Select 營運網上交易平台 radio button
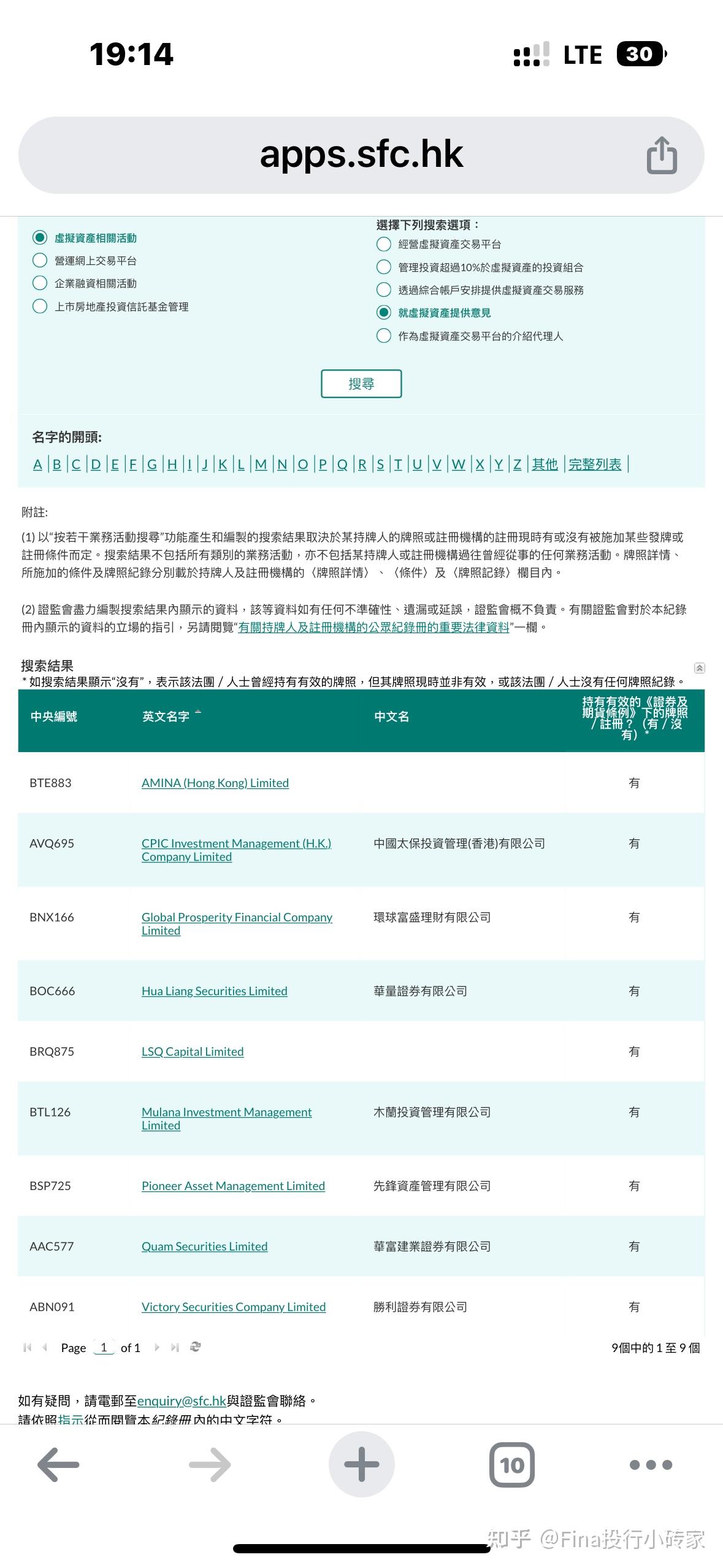The height and width of the screenshot is (1568, 723). click(x=40, y=260)
